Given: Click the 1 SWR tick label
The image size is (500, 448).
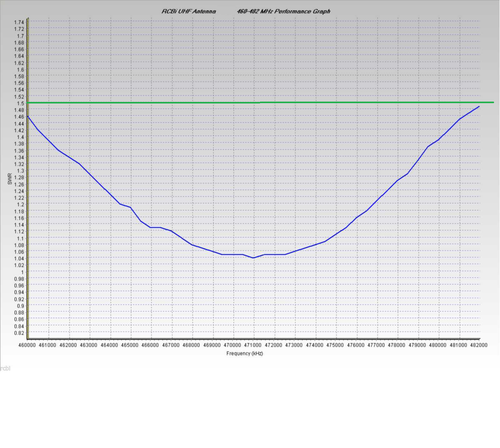Looking at the screenshot, I should pos(23,272).
